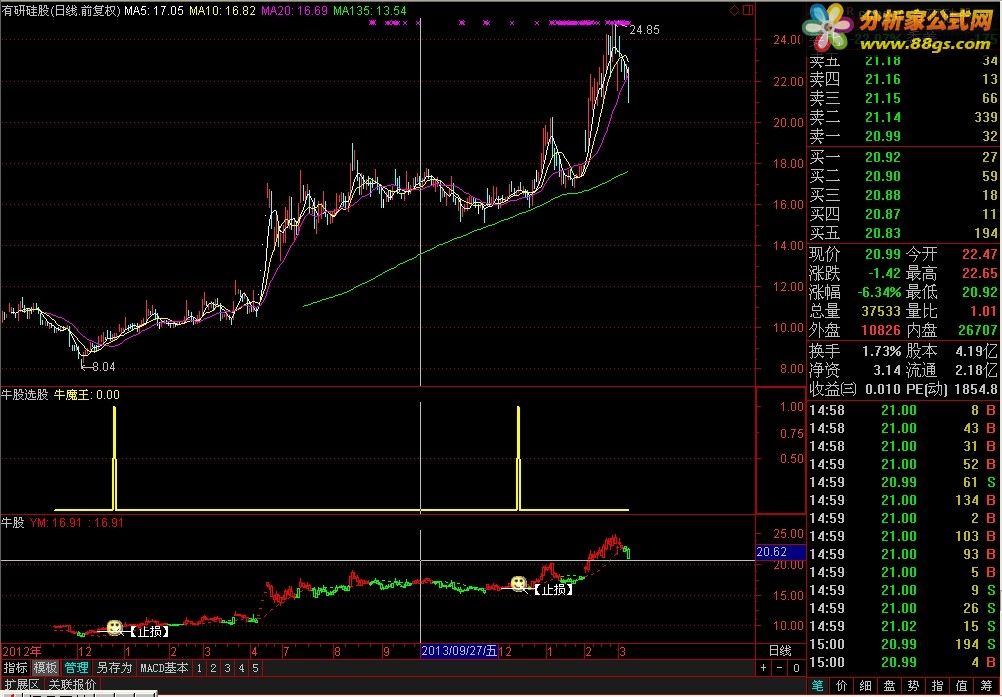Click the PE(动) 1854.8 value
The height and width of the screenshot is (697, 1002).
tap(975, 389)
